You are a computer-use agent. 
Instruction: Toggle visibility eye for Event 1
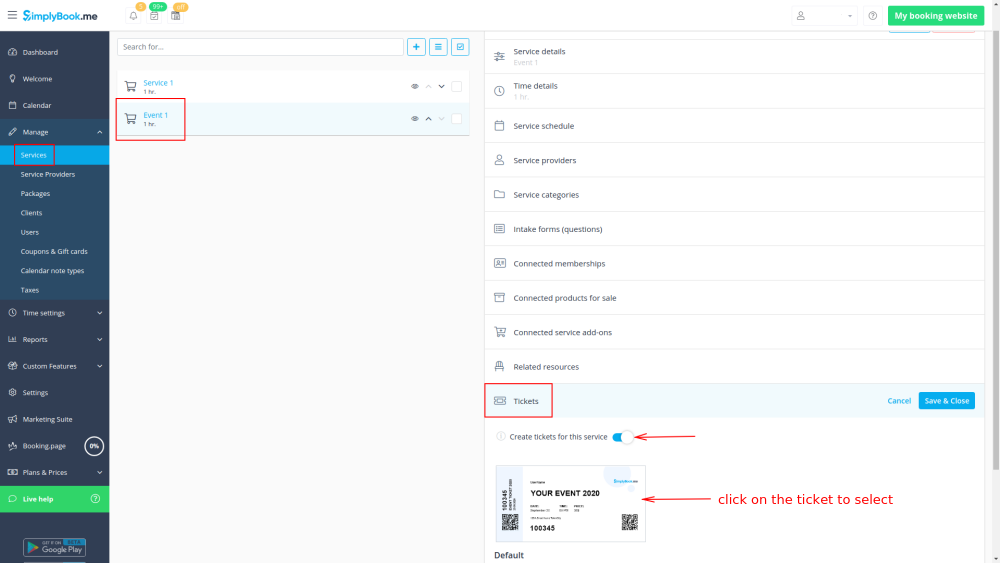tap(415, 119)
